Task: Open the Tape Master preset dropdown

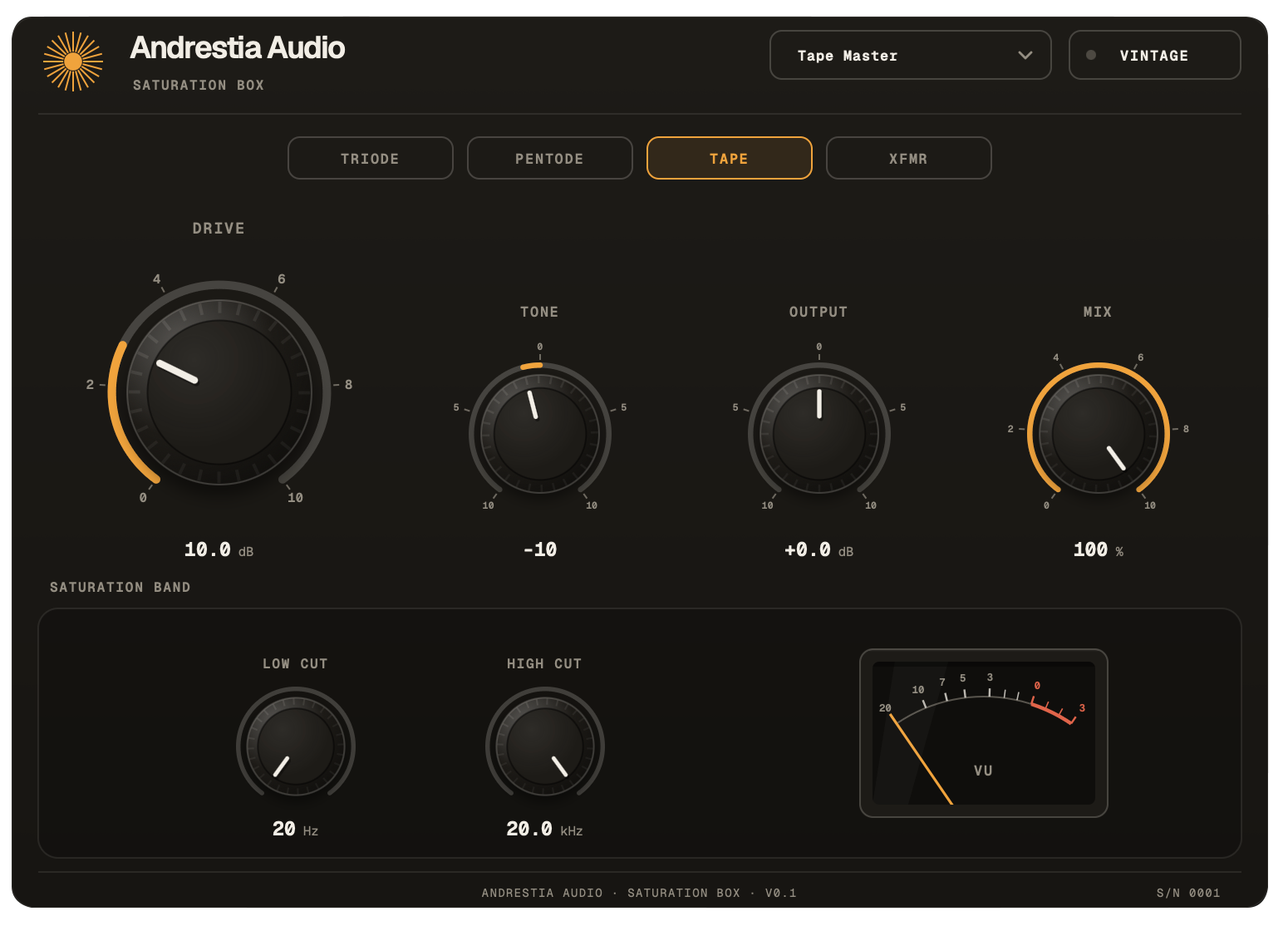Action: pyautogui.click(x=910, y=55)
